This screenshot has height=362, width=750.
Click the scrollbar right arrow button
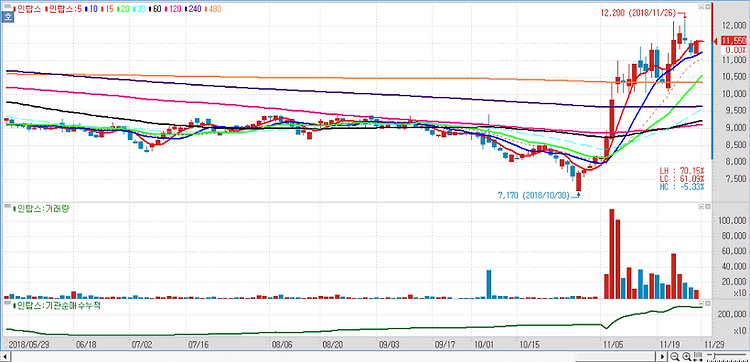click(x=662, y=357)
